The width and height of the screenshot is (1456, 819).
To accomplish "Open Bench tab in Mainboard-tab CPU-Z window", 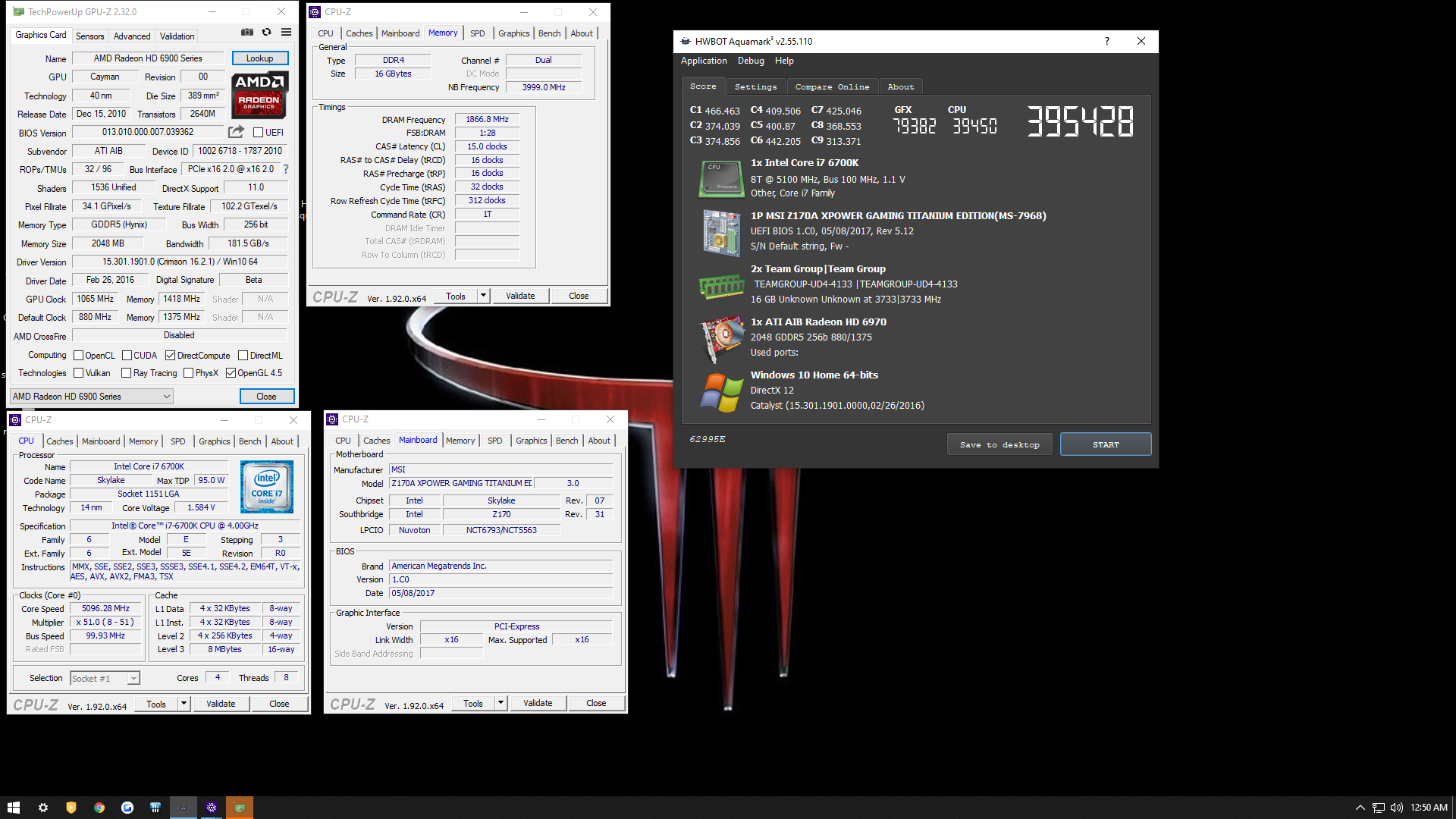I will pyautogui.click(x=566, y=441).
